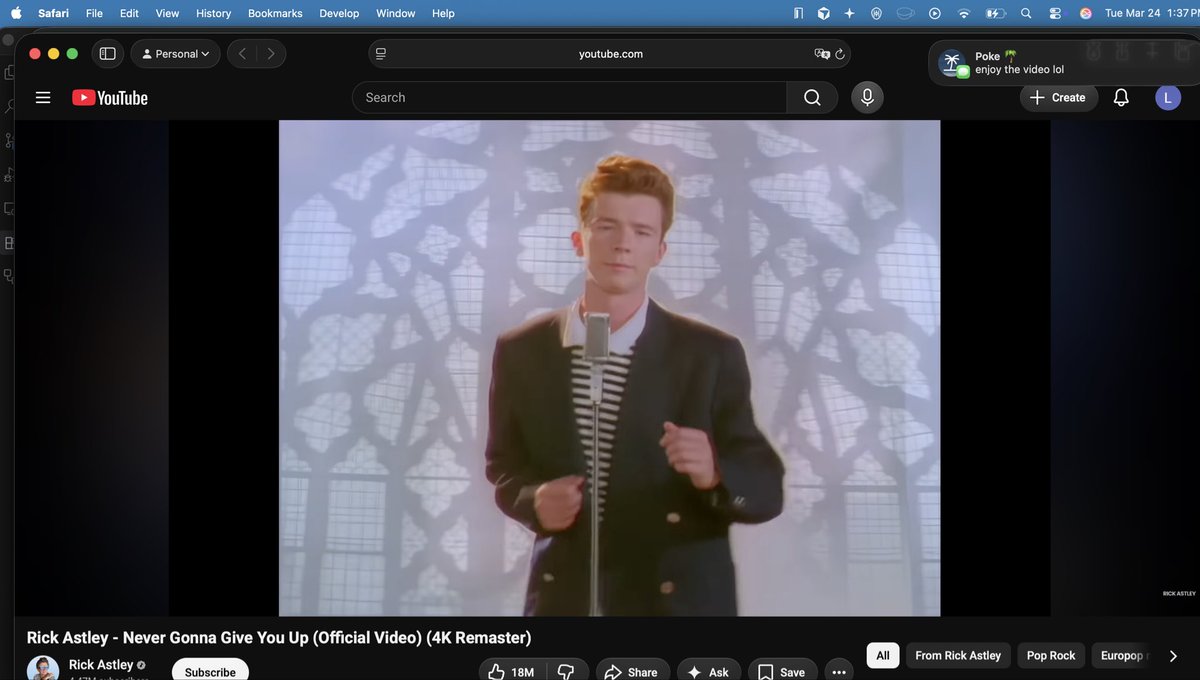This screenshot has width=1200, height=680.
Task: Click the YouTube search input field
Action: pos(569,98)
